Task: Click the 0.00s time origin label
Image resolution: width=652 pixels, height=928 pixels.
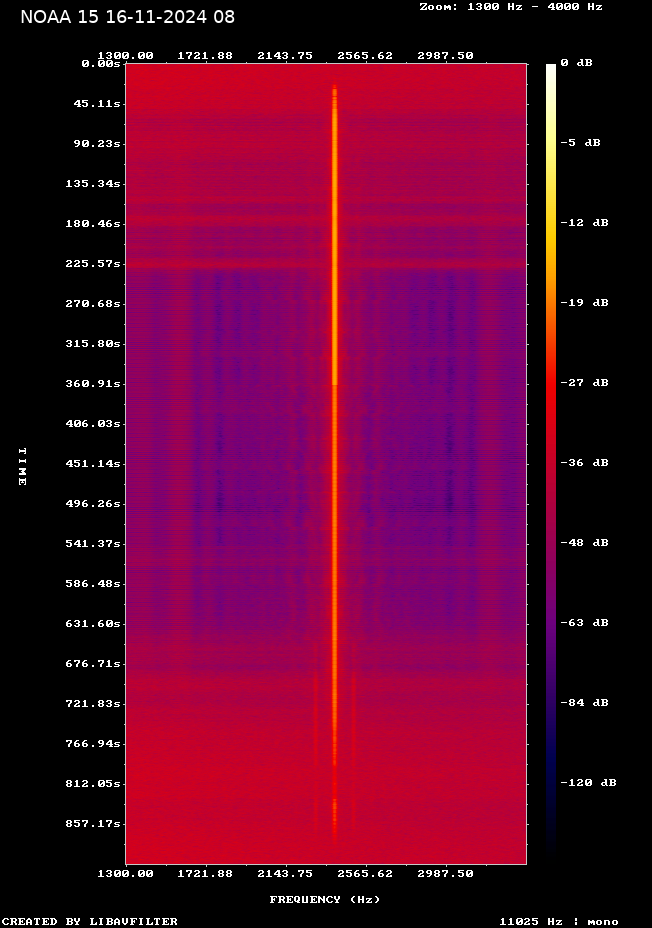Action: (101, 63)
